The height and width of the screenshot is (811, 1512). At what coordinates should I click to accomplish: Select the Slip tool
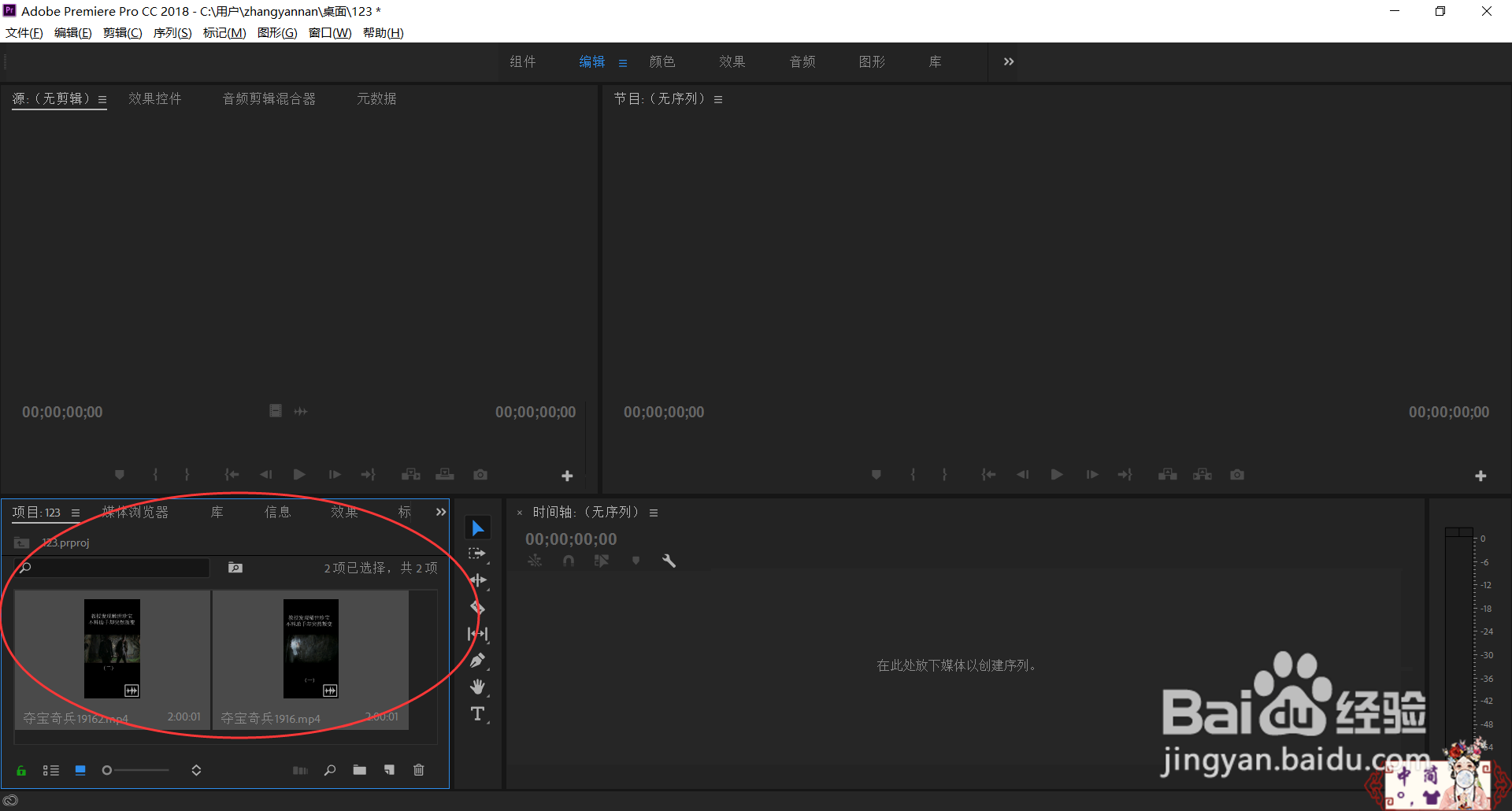(x=477, y=634)
